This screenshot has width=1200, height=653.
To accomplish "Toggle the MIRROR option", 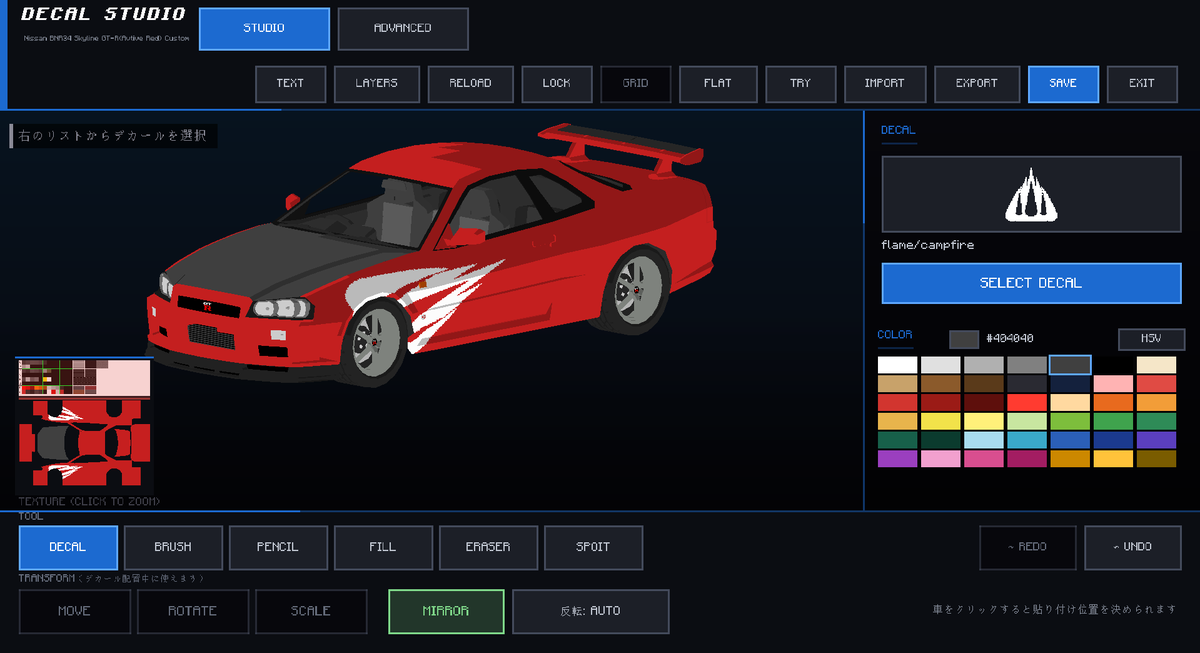I will coord(446,611).
